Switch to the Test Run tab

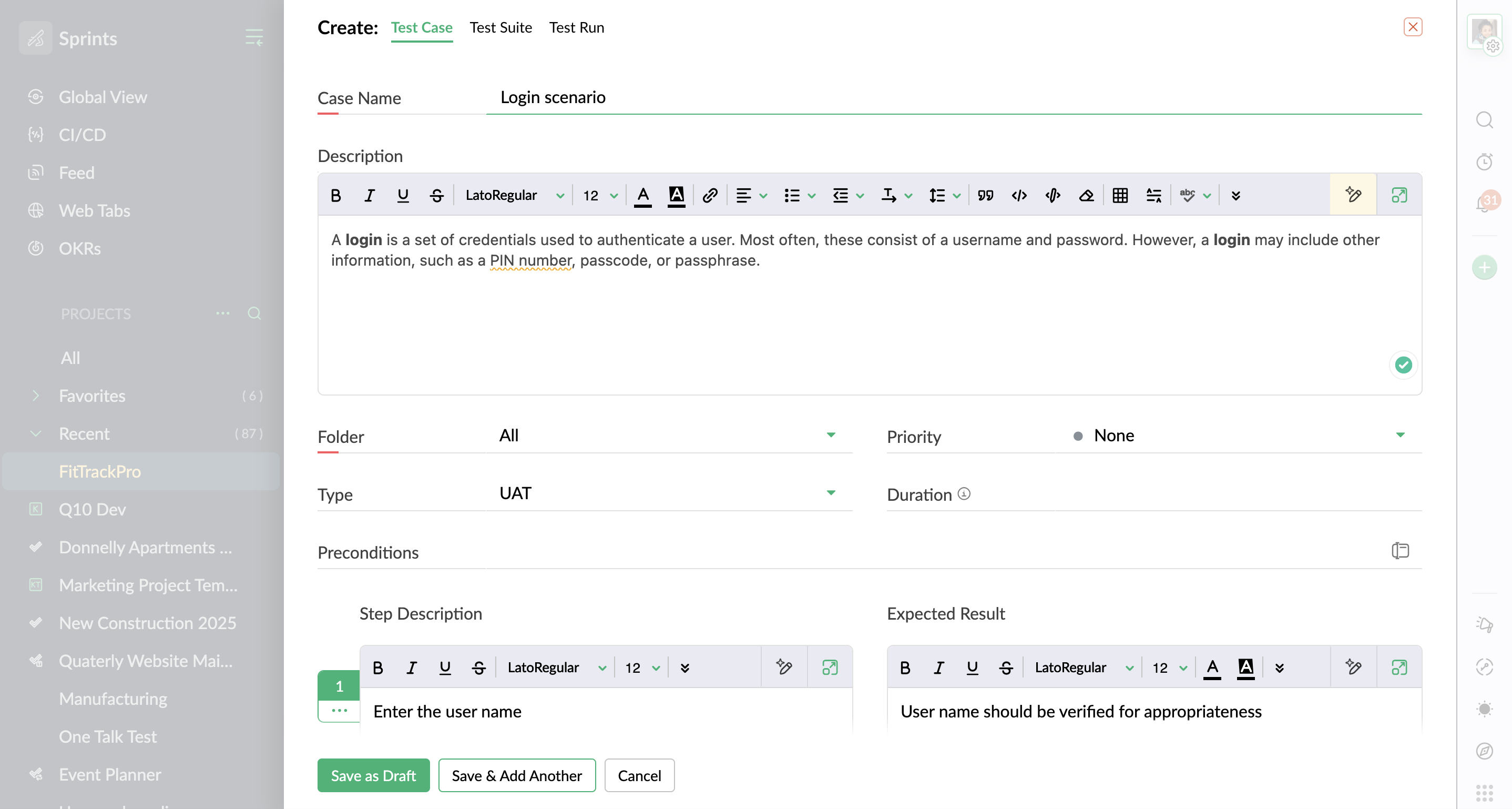tap(576, 27)
